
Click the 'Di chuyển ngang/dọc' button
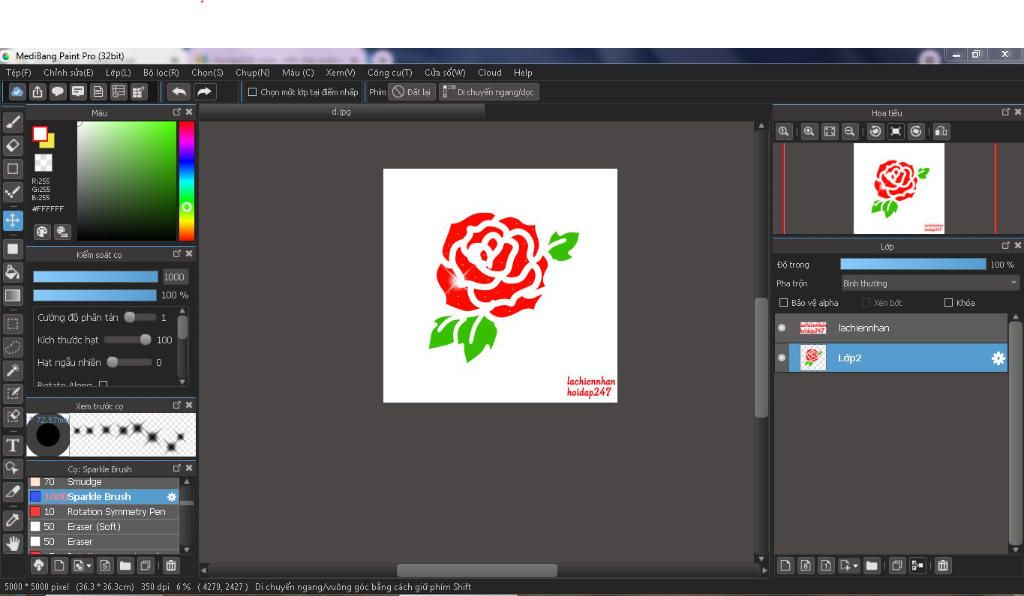[x=489, y=92]
